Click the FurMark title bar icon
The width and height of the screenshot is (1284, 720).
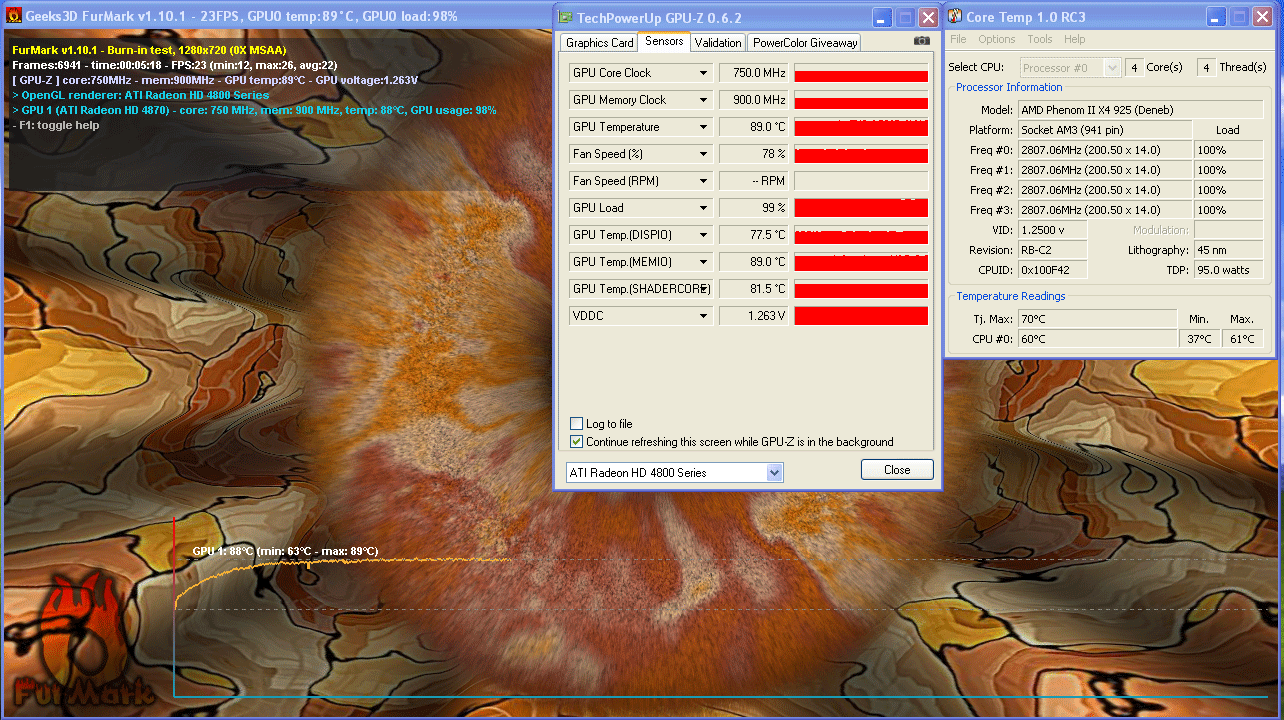click(14, 16)
